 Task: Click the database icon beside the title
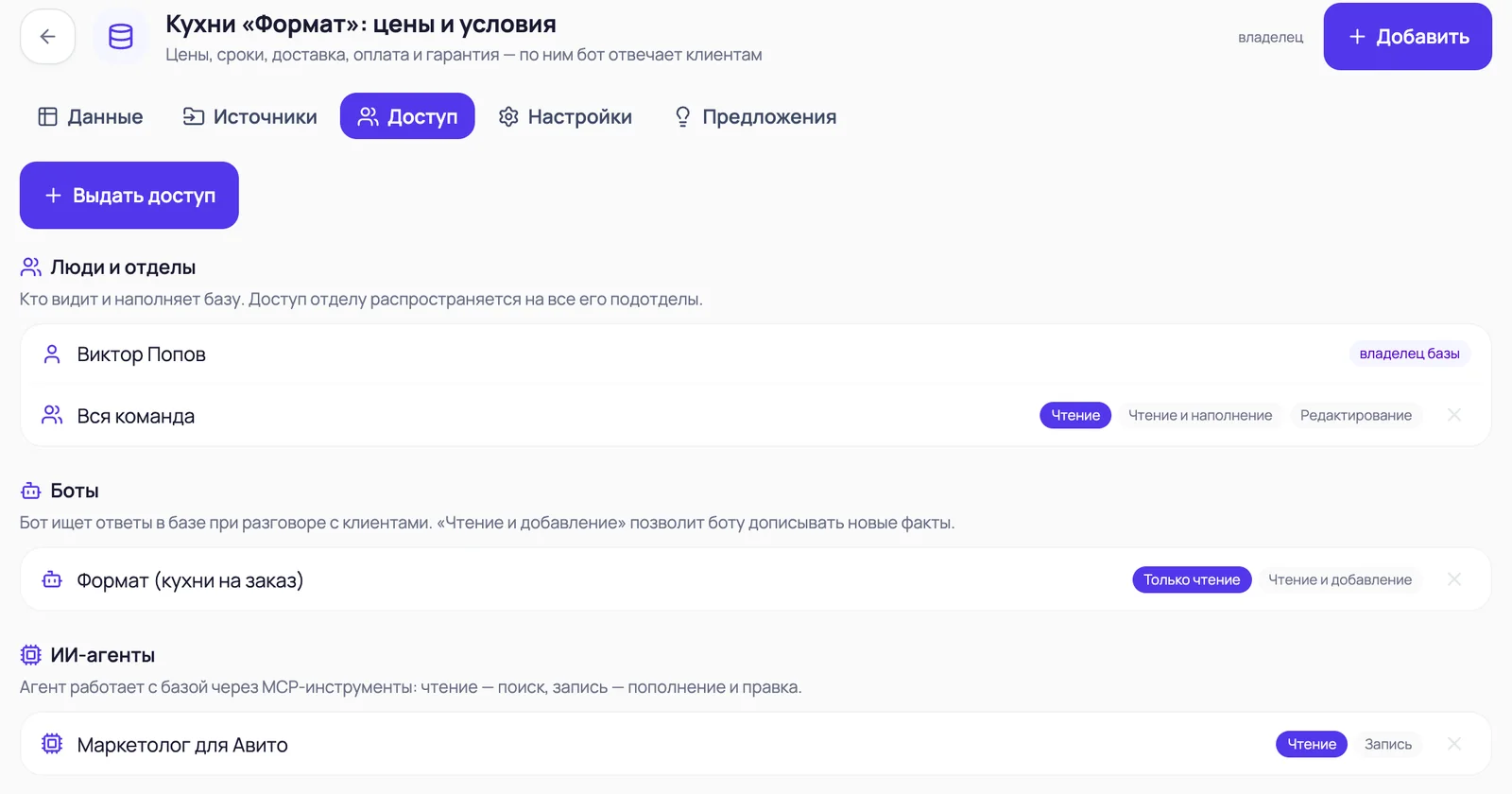[x=121, y=37]
